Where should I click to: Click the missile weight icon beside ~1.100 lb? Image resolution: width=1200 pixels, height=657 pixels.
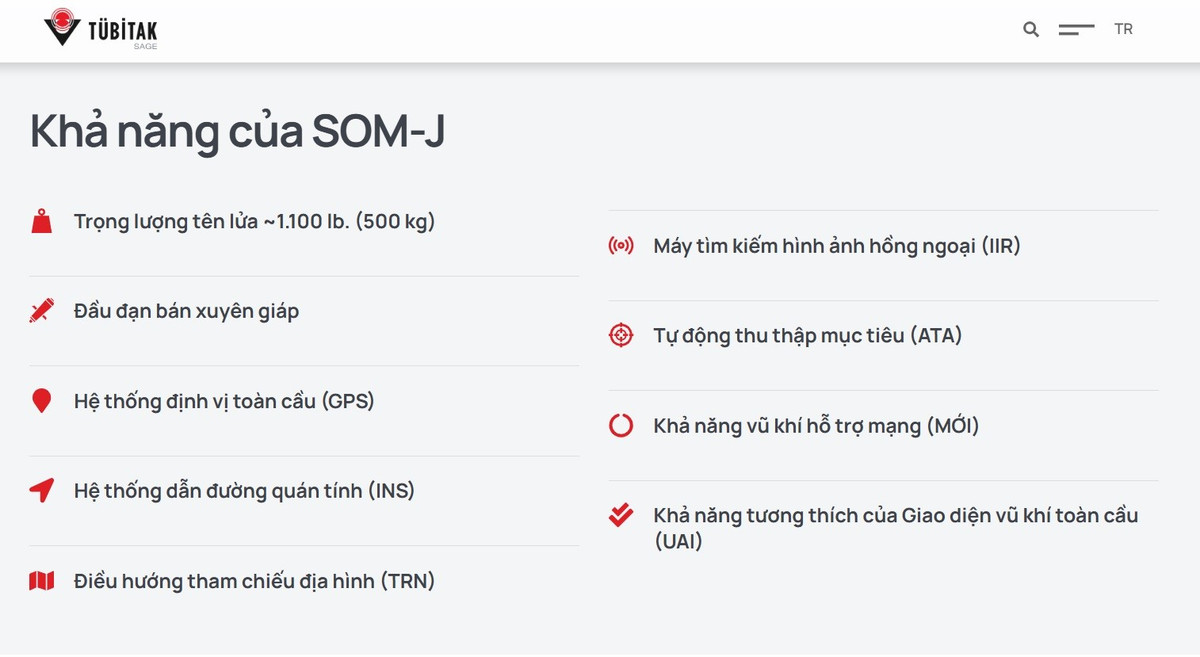41,221
